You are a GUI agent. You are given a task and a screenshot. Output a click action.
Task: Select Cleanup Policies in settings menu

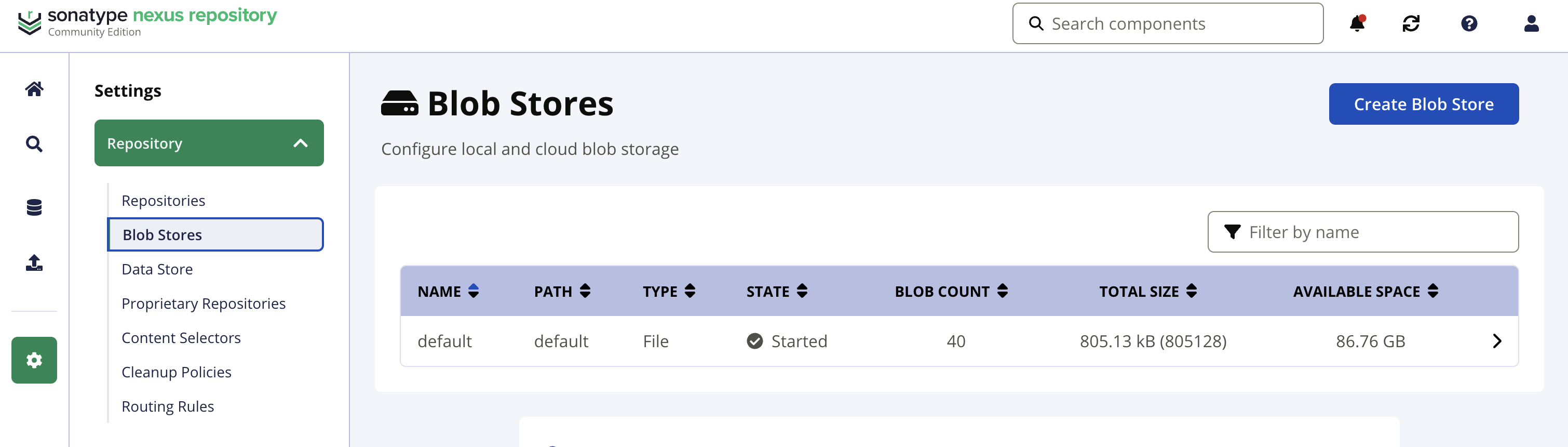(x=177, y=372)
